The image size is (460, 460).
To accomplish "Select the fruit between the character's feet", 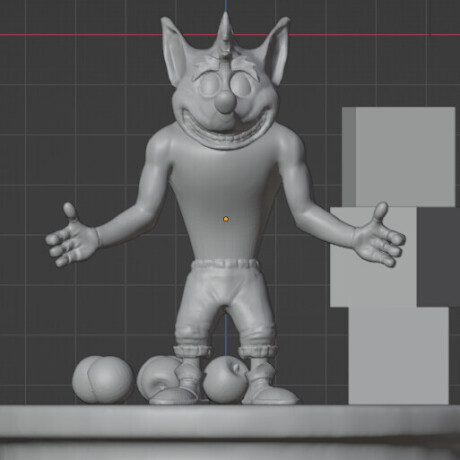I will click(225, 378).
